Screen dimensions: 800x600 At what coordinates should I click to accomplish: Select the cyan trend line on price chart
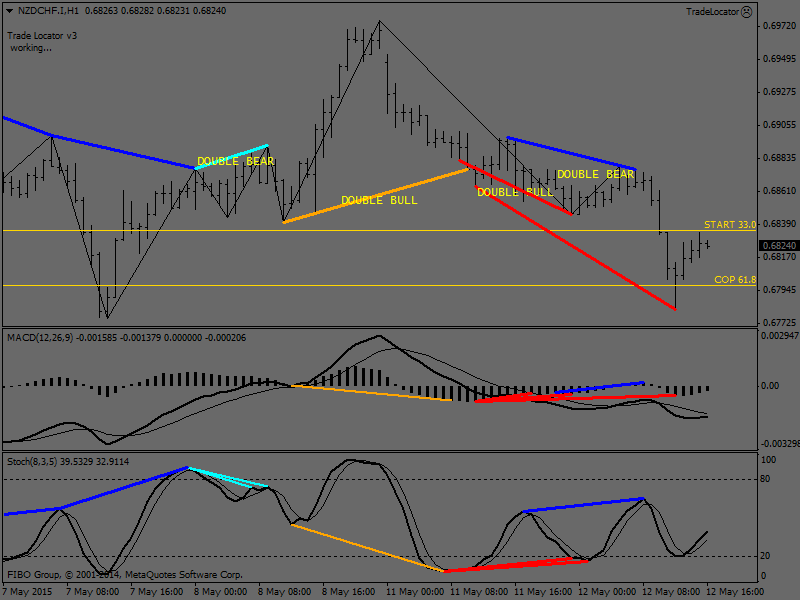pos(232,157)
